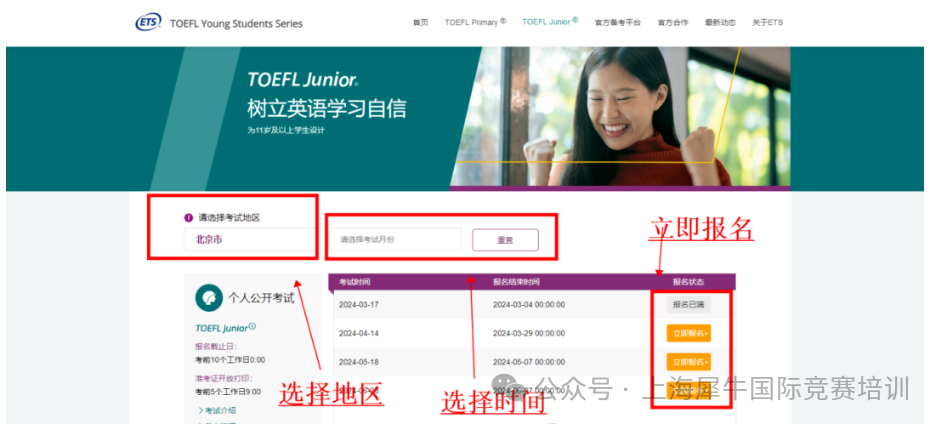Select the TOEFL Junior nav tab
Image resolution: width=940 pixels, height=427 pixels.
(x=549, y=22)
